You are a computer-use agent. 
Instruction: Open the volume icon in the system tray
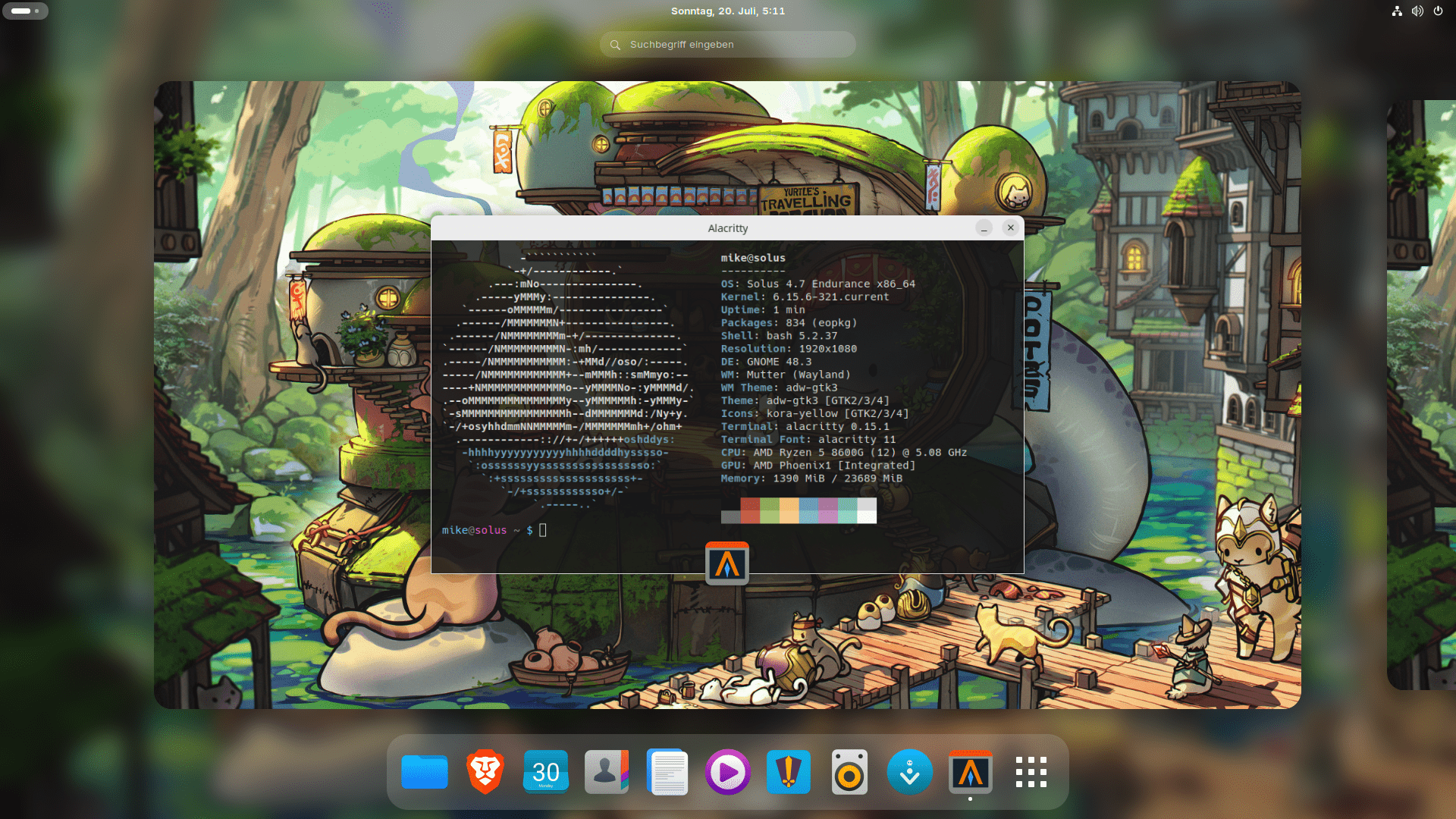(1417, 11)
